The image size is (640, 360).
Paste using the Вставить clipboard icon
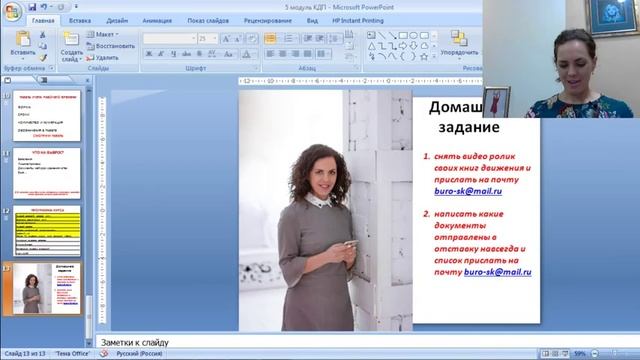click(23, 39)
